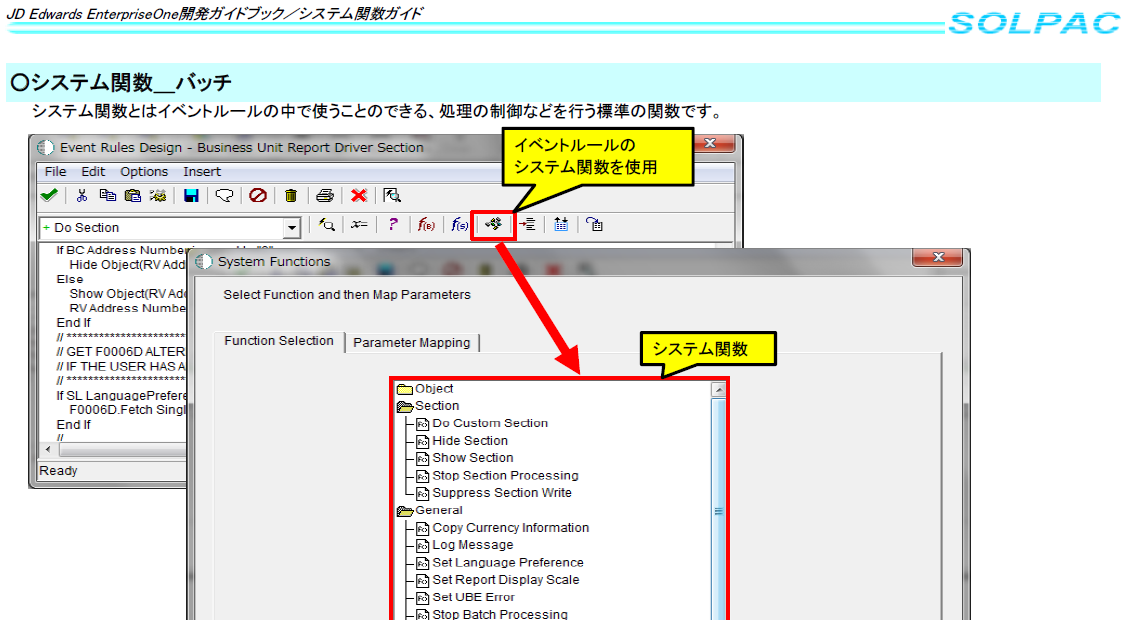Click the comment speech bubble icon
This screenshot has width=1127, height=620.
224,195
